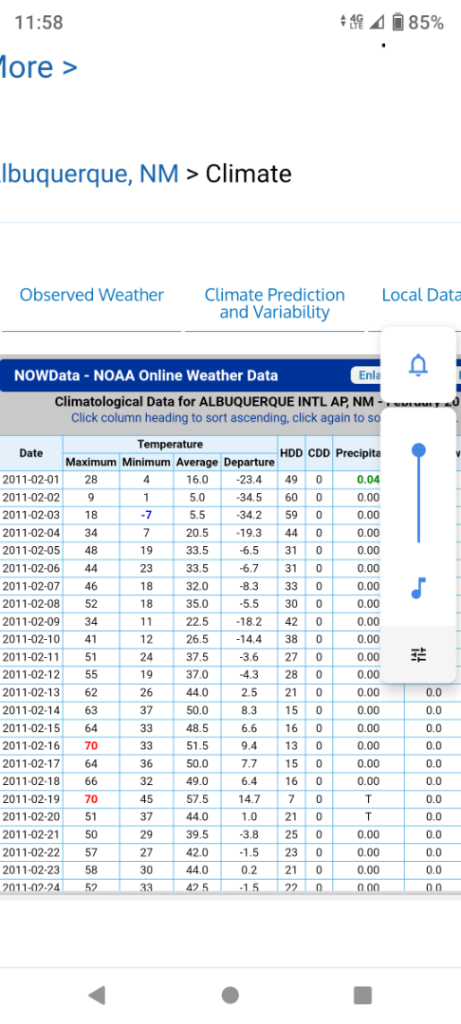The image size is (461, 1024).
Task: Select date cell 2011-02-10
Action: (x=31, y=639)
